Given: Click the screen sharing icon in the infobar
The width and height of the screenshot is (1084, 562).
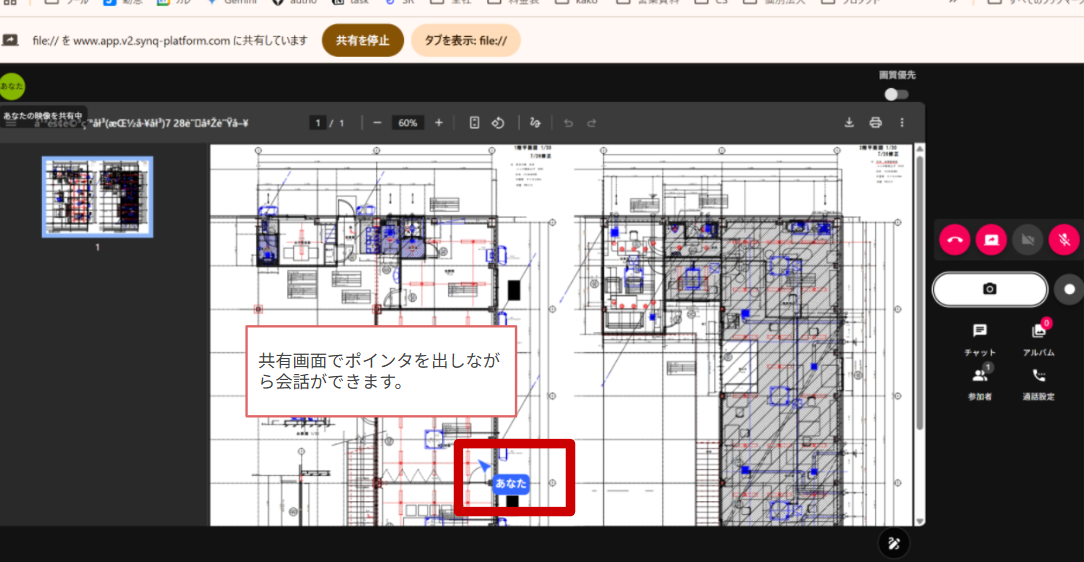Looking at the screenshot, I should click(10, 41).
